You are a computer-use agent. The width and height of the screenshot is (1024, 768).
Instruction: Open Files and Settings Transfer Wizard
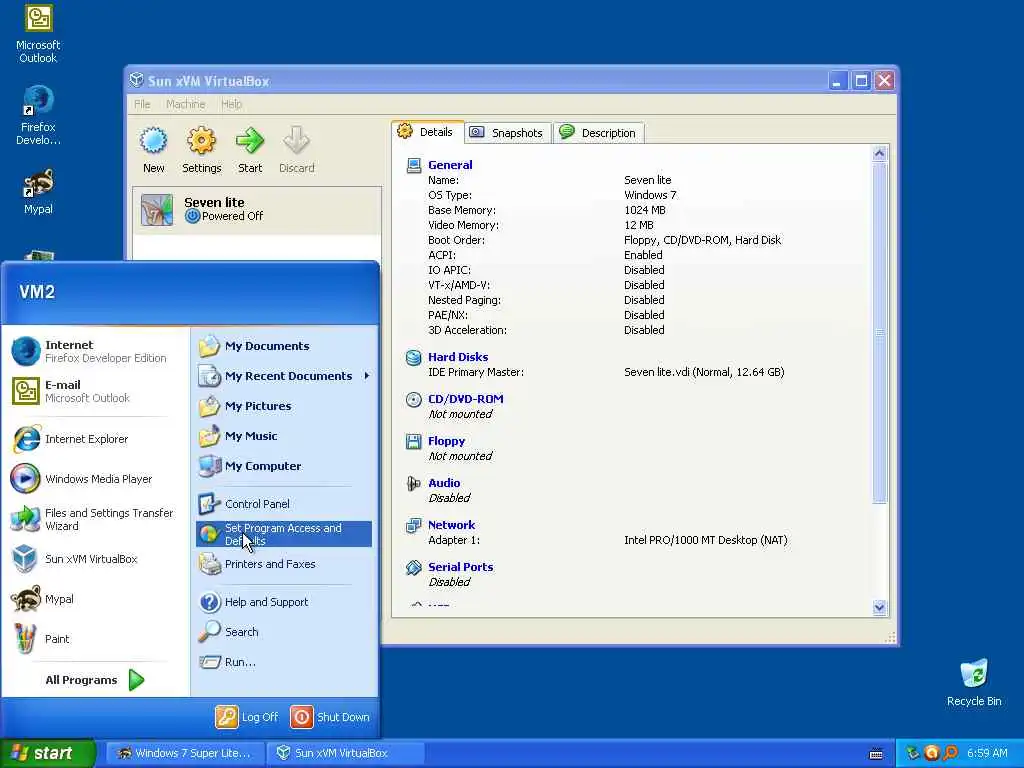(x=95, y=519)
